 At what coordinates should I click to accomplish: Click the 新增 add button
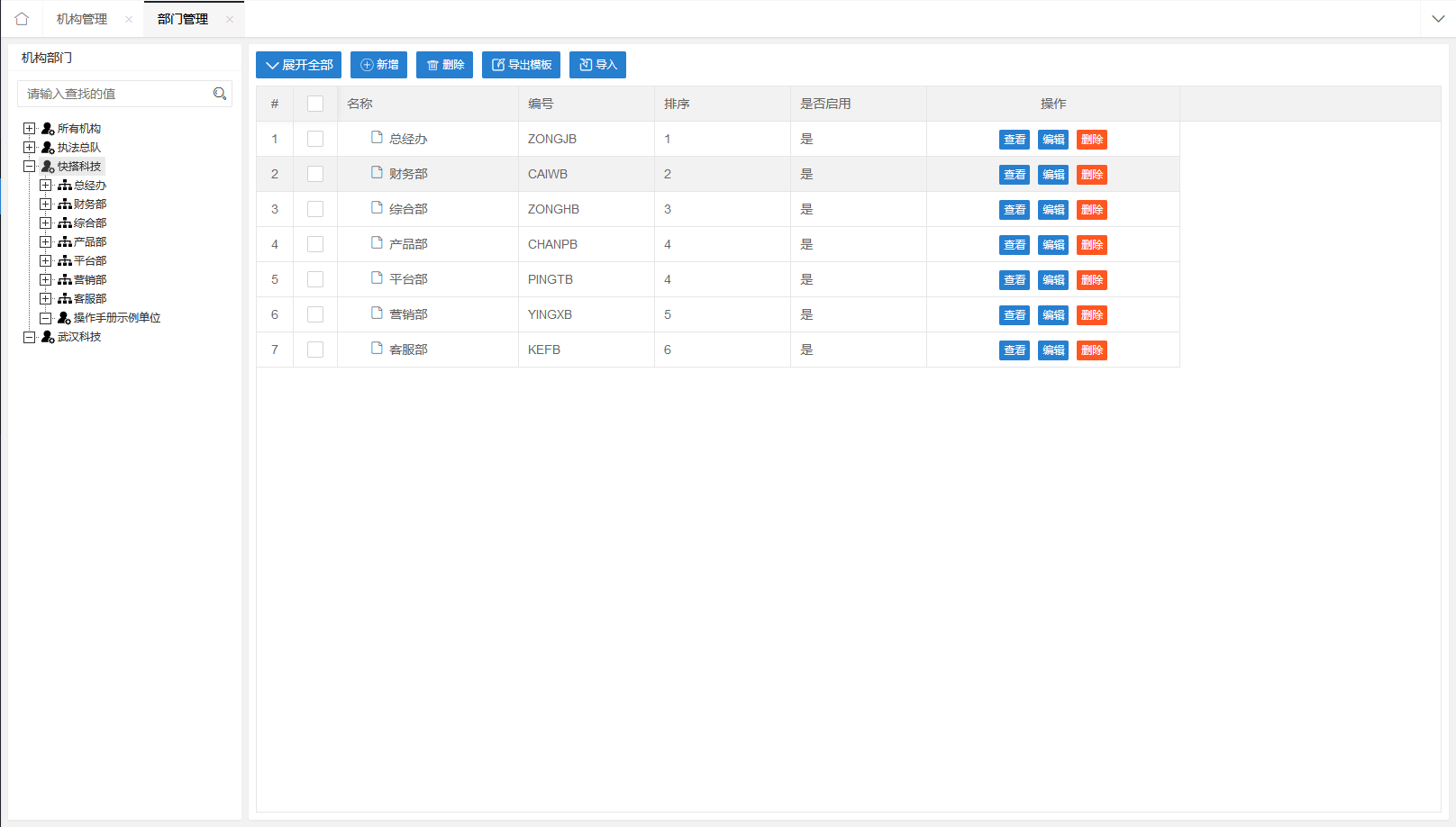[x=378, y=65]
